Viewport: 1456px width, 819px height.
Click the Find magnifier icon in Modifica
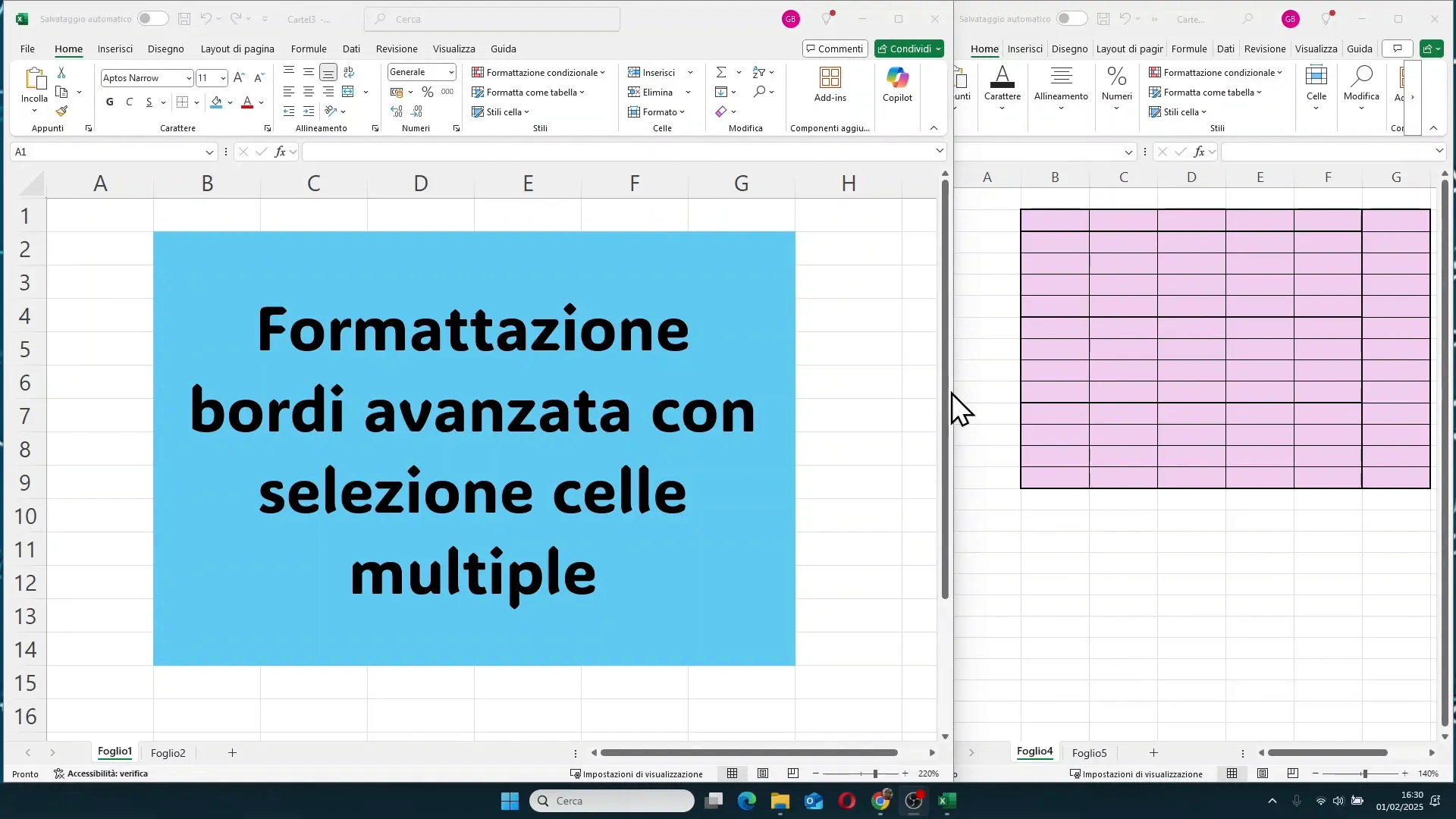click(x=759, y=92)
